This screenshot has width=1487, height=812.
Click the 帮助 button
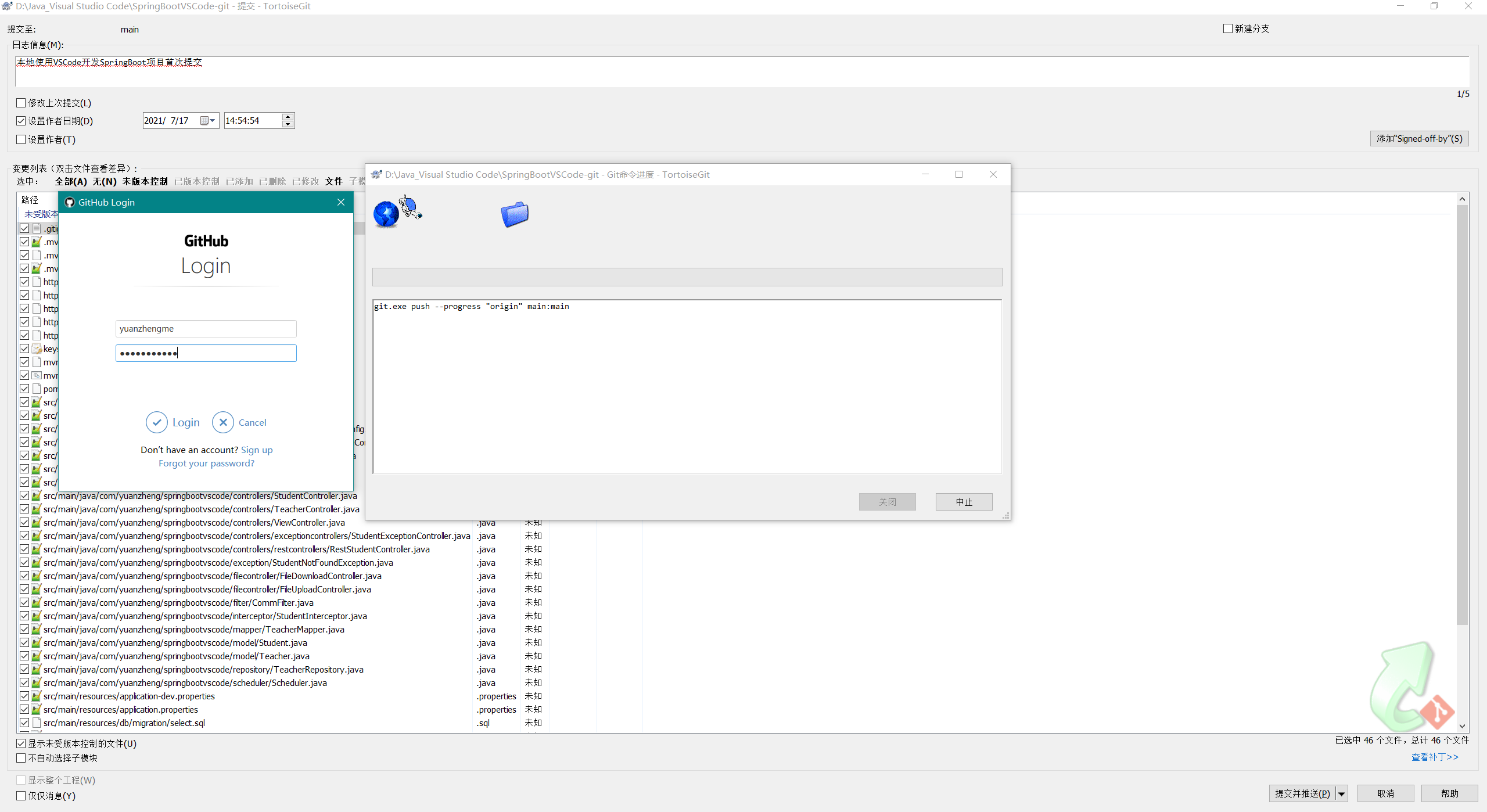pos(1449,793)
